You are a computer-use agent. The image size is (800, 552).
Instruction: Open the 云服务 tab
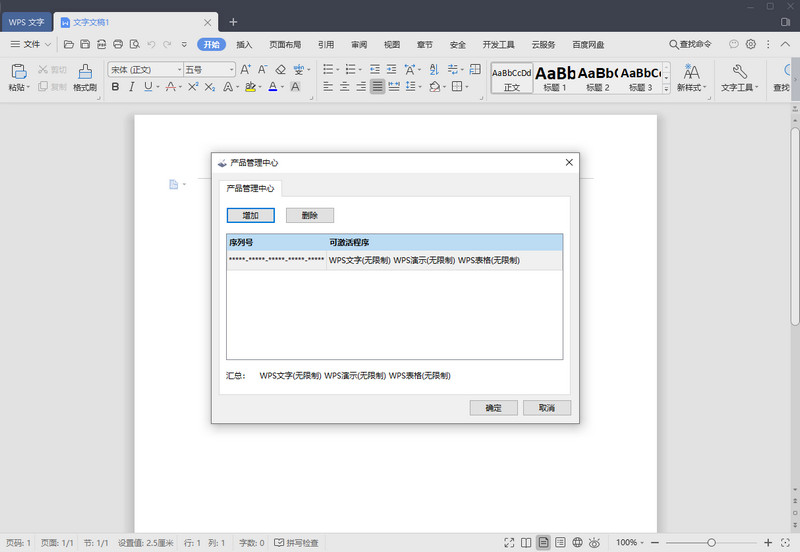[543, 44]
